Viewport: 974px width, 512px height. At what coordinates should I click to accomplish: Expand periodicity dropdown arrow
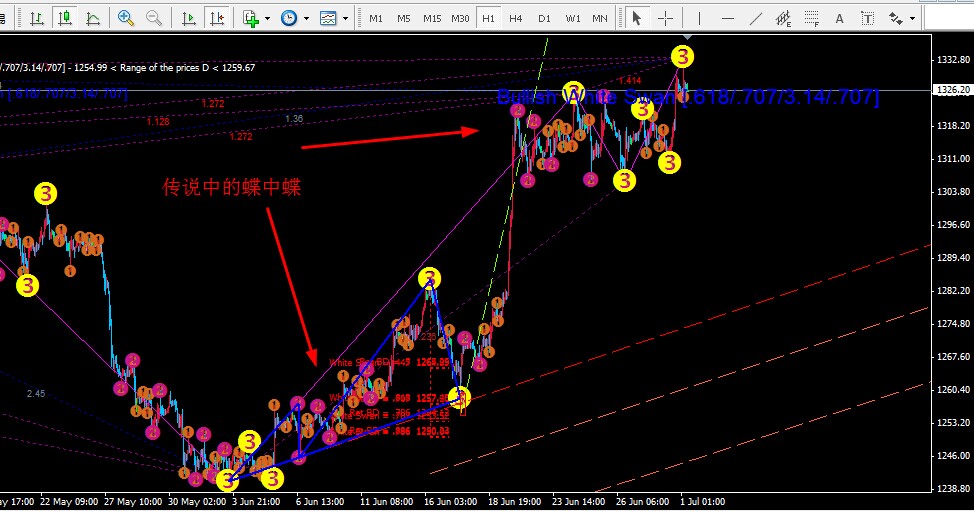pyautogui.click(x=306, y=19)
